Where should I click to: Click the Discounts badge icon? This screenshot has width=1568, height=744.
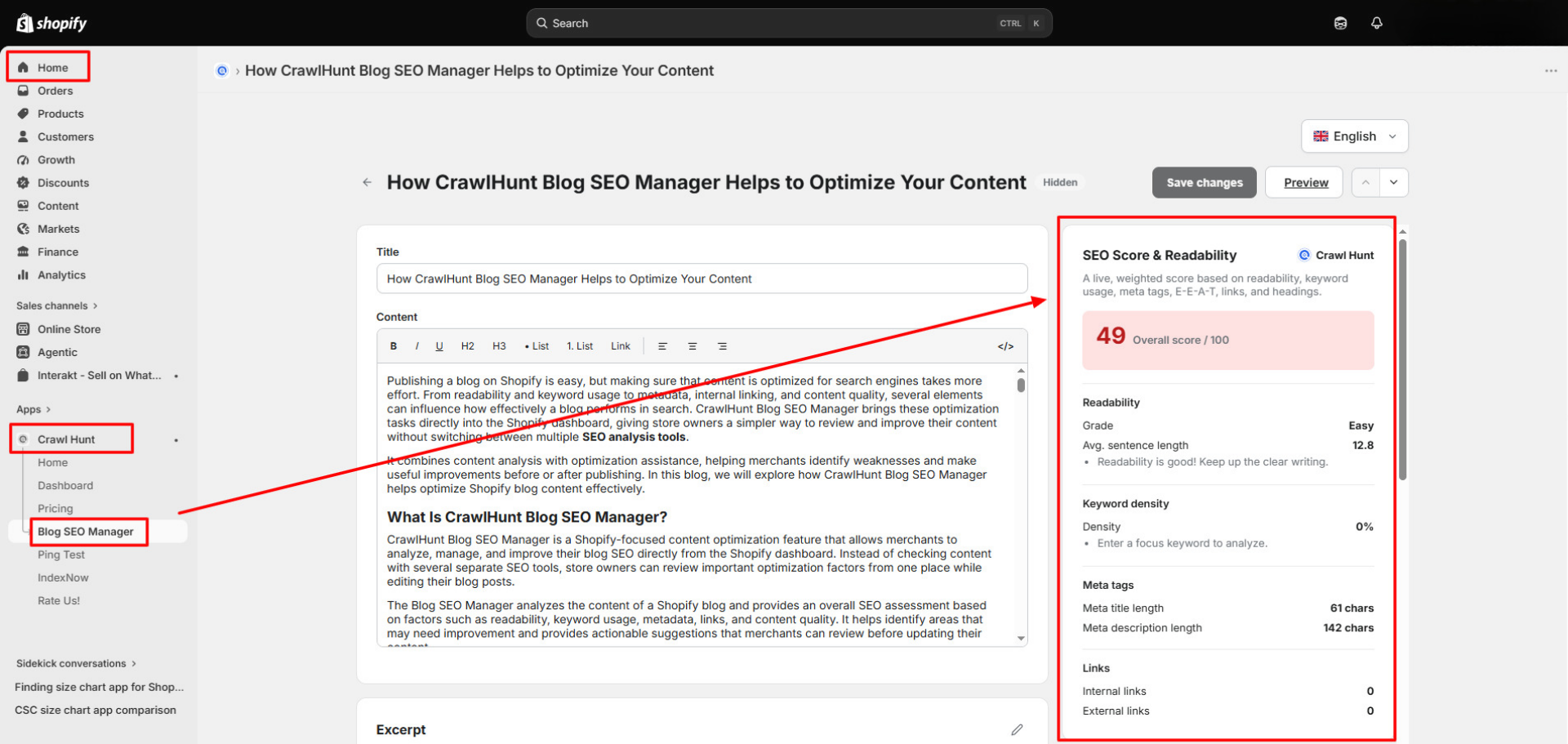coord(23,183)
